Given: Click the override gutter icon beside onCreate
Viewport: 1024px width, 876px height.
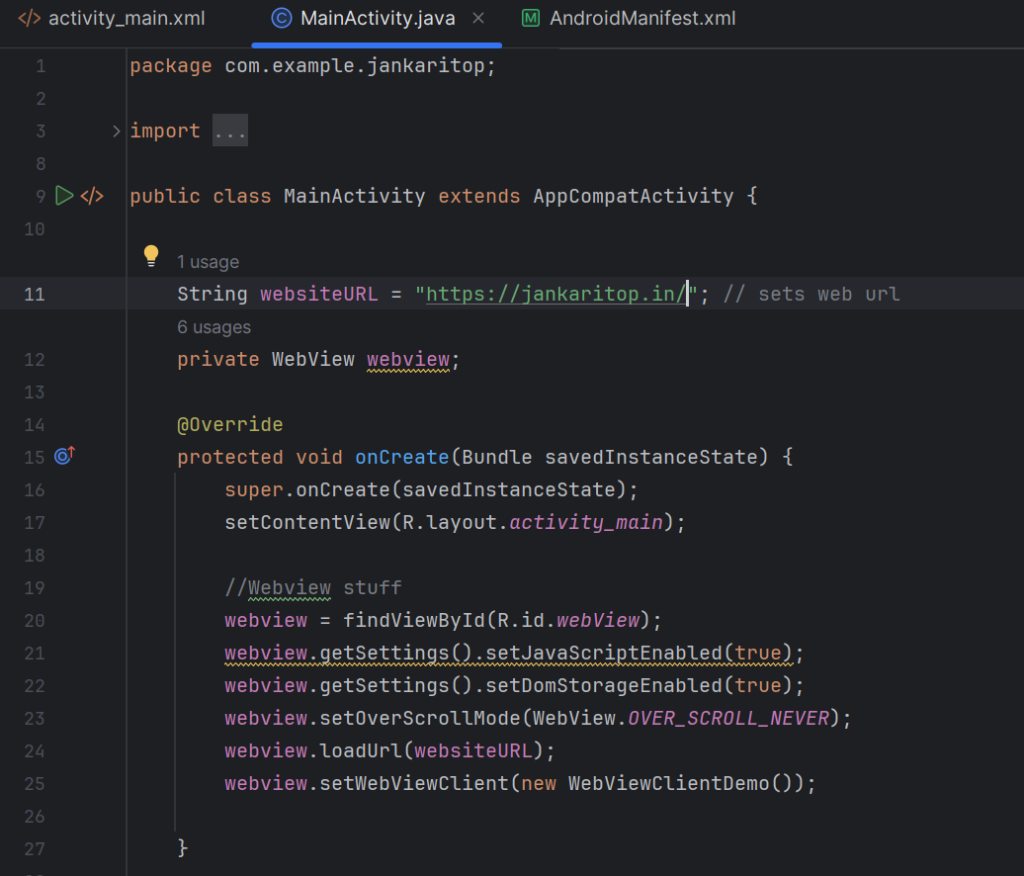Looking at the screenshot, I should tap(65, 455).
